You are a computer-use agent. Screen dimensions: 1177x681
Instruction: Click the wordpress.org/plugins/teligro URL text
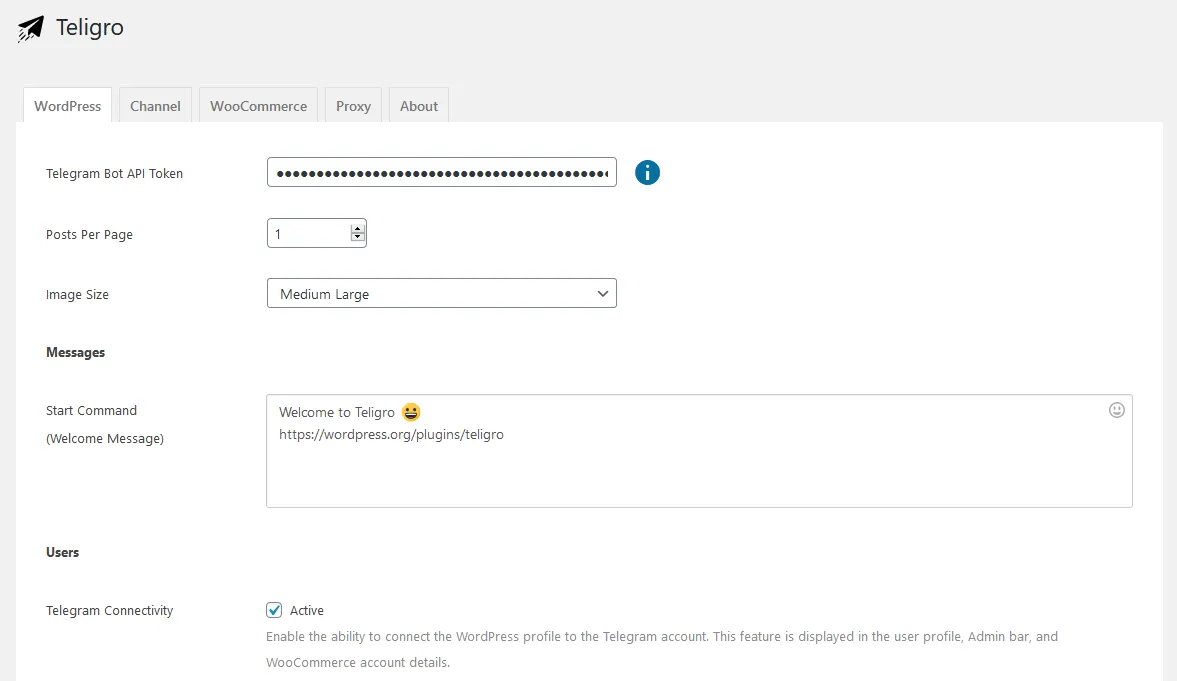pyautogui.click(x=391, y=434)
